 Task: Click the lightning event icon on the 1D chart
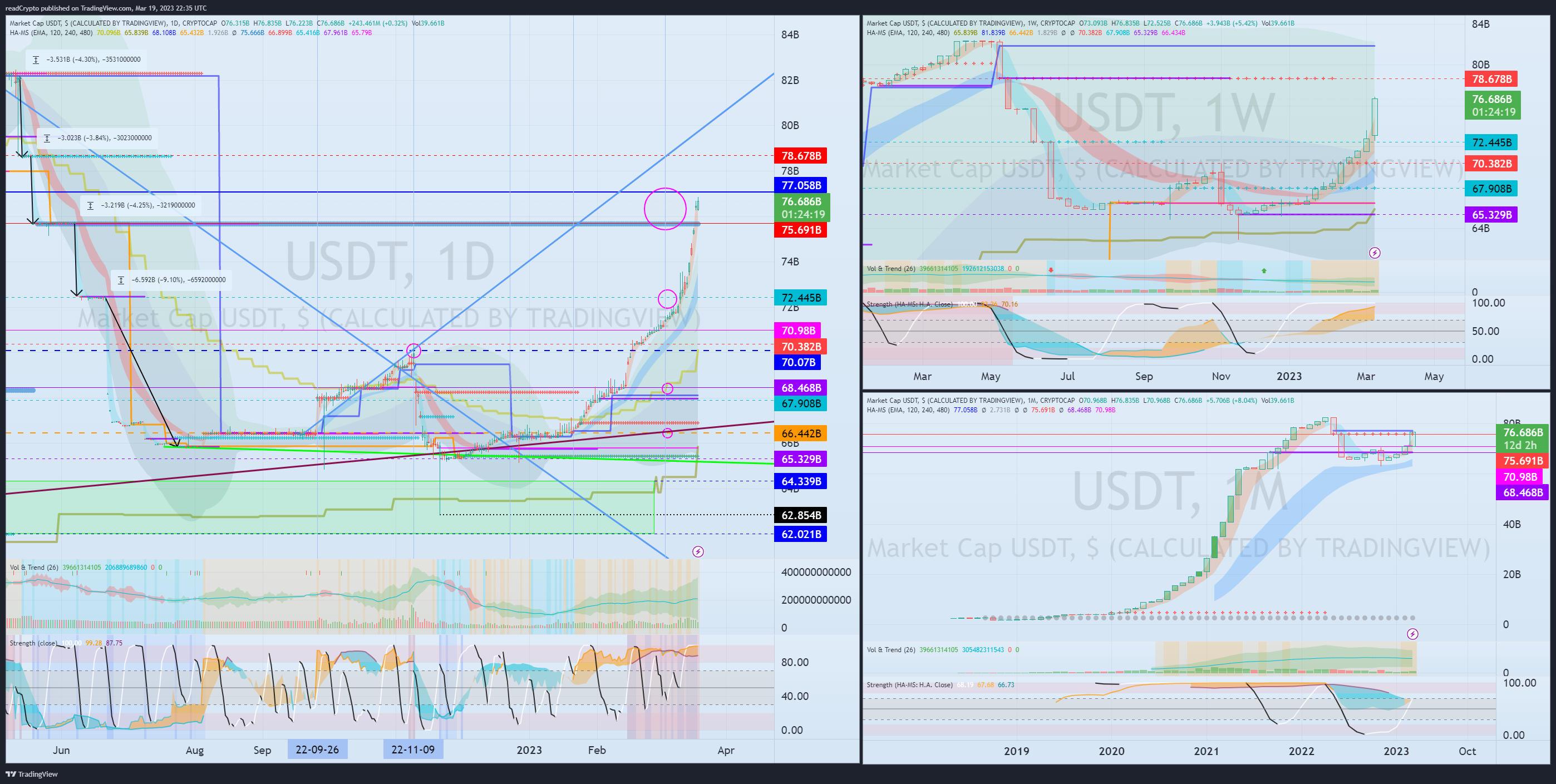tap(698, 551)
